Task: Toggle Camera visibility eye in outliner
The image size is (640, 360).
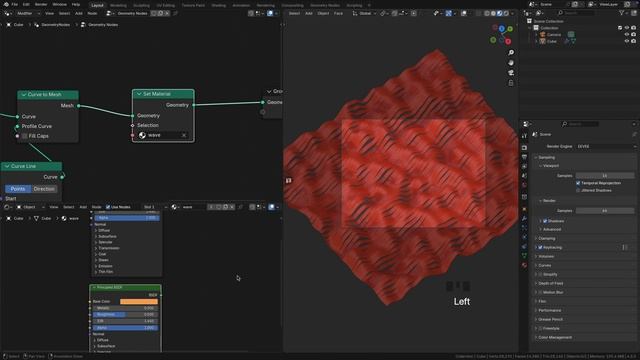Action: 627,35
